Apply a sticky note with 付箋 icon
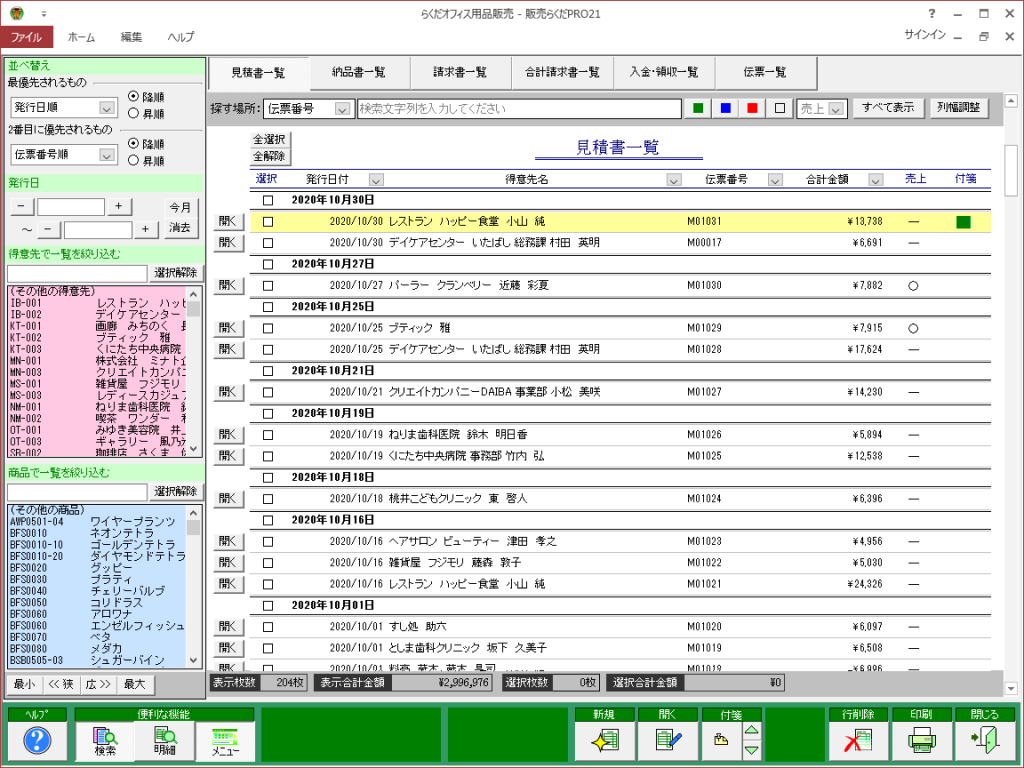The width and height of the screenshot is (1024, 768). click(x=721, y=741)
